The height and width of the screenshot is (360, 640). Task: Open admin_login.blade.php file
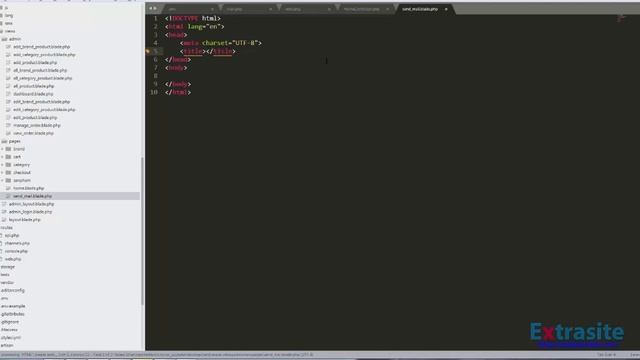click(31, 212)
